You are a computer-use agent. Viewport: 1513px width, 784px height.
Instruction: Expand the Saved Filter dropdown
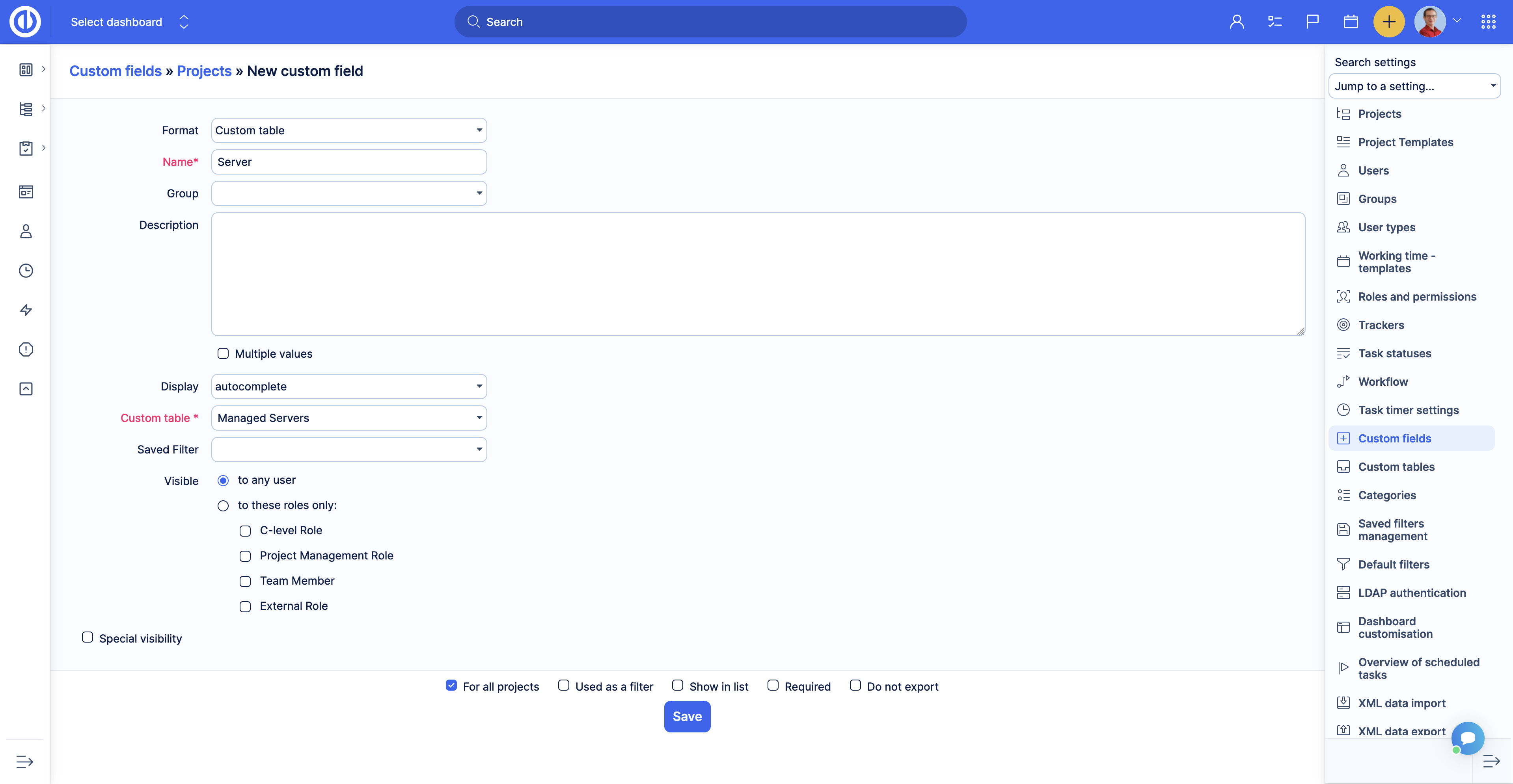349,450
